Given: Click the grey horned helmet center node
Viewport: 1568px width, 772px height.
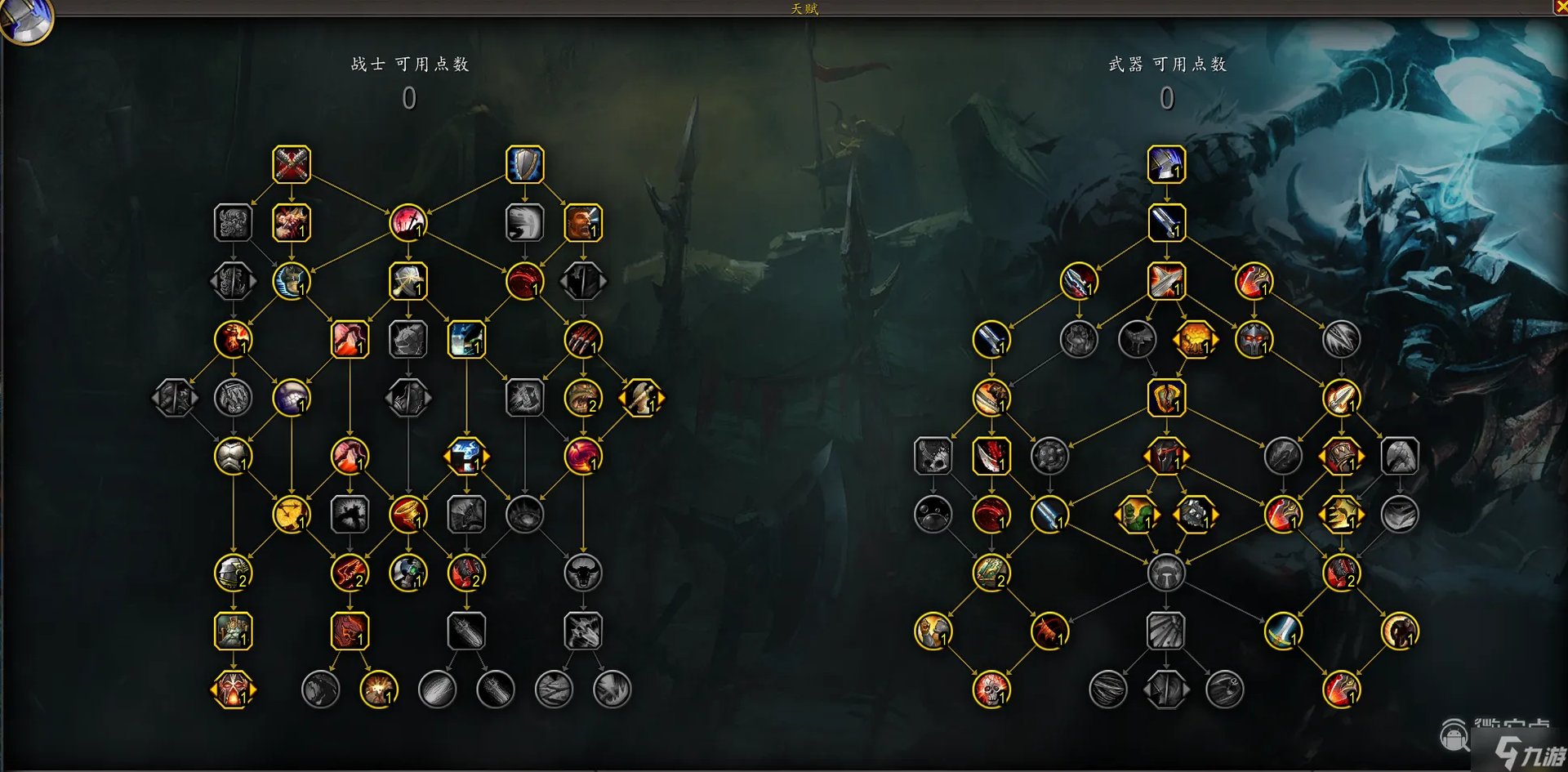Looking at the screenshot, I should tap(1166, 573).
